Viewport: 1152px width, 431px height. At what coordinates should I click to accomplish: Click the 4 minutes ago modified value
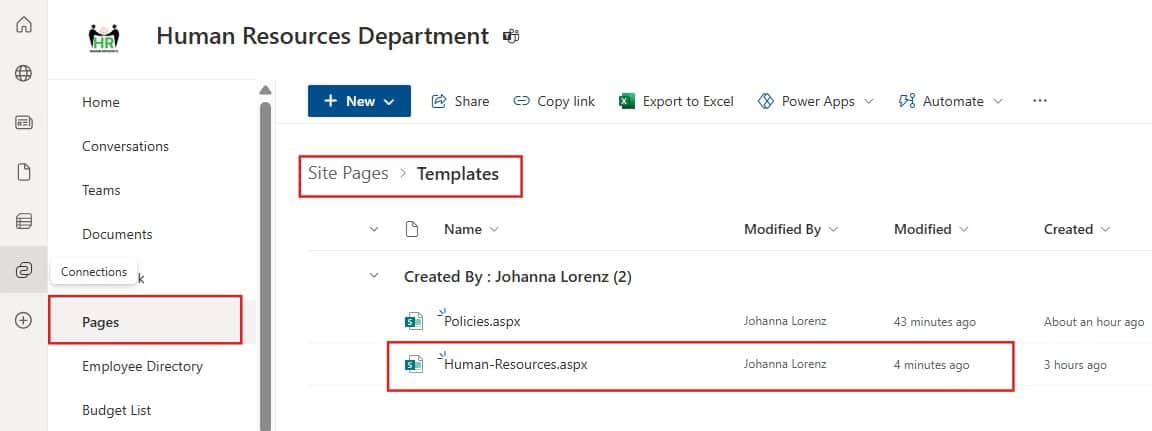click(931, 365)
